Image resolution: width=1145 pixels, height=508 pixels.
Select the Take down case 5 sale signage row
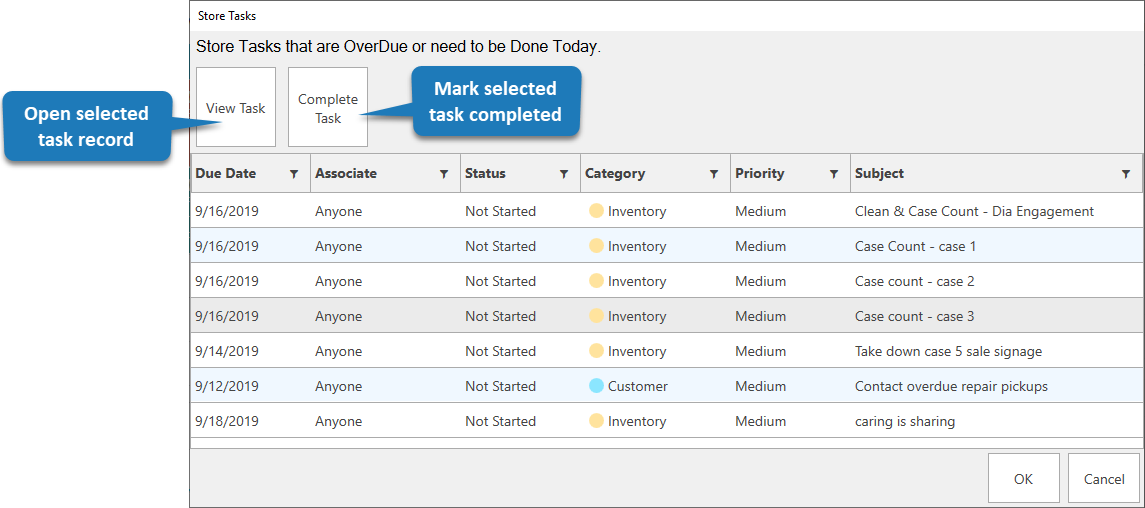coord(948,351)
